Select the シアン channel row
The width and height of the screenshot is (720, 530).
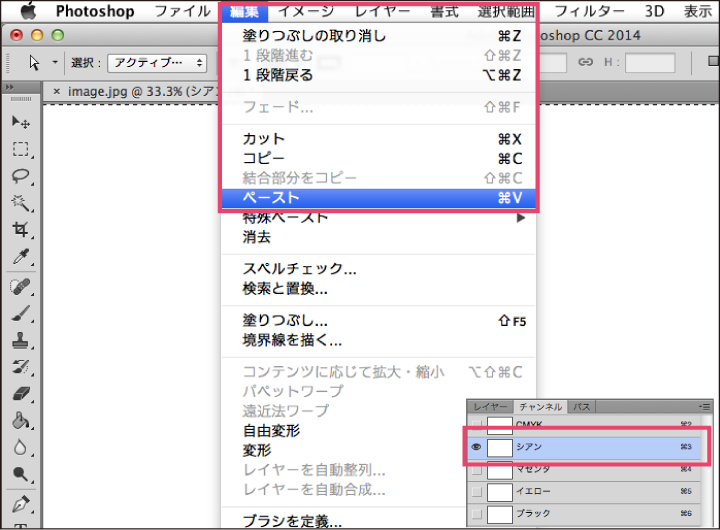tap(584, 447)
